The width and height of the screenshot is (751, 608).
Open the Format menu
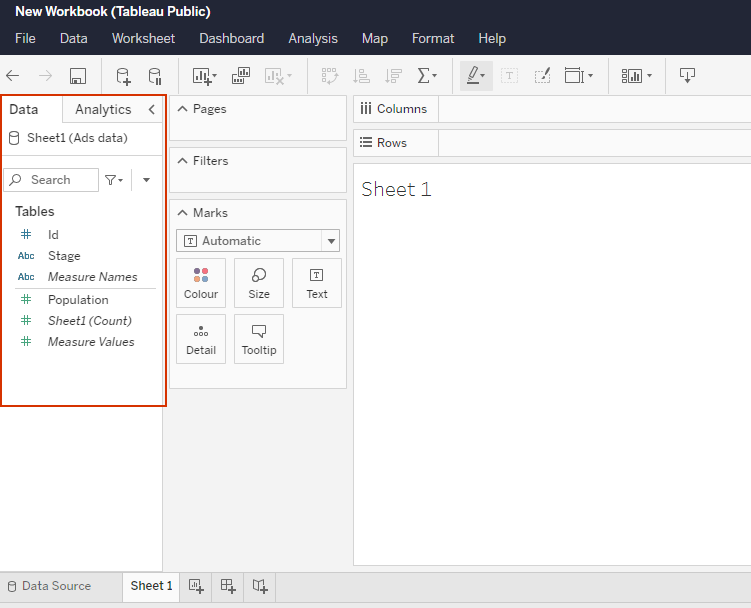coord(433,38)
